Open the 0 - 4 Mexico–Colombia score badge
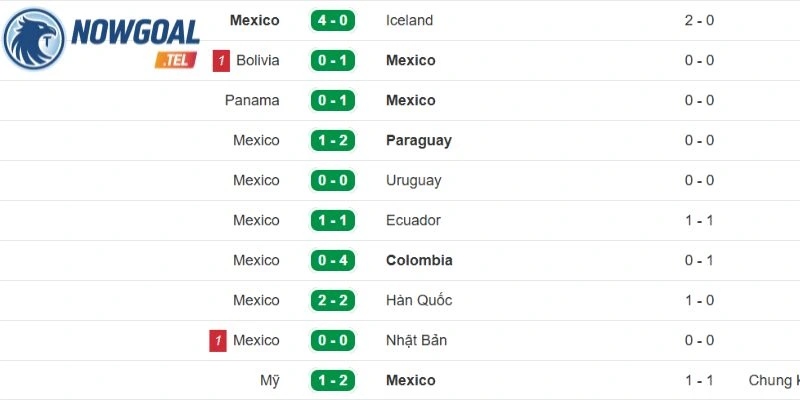Image resolution: width=800 pixels, height=400 pixels. 333,260
